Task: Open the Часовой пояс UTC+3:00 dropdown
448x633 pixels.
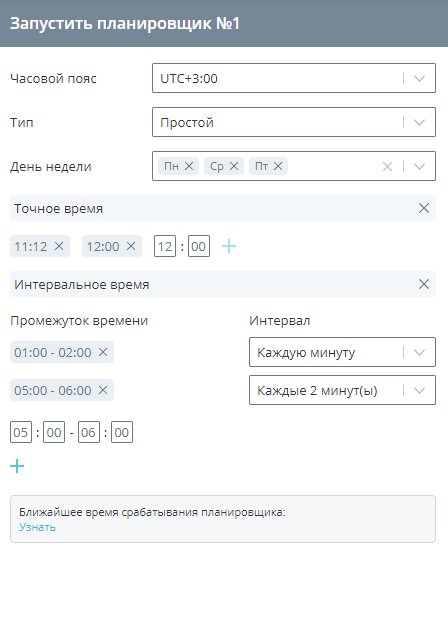Action: click(x=294, y=78)
